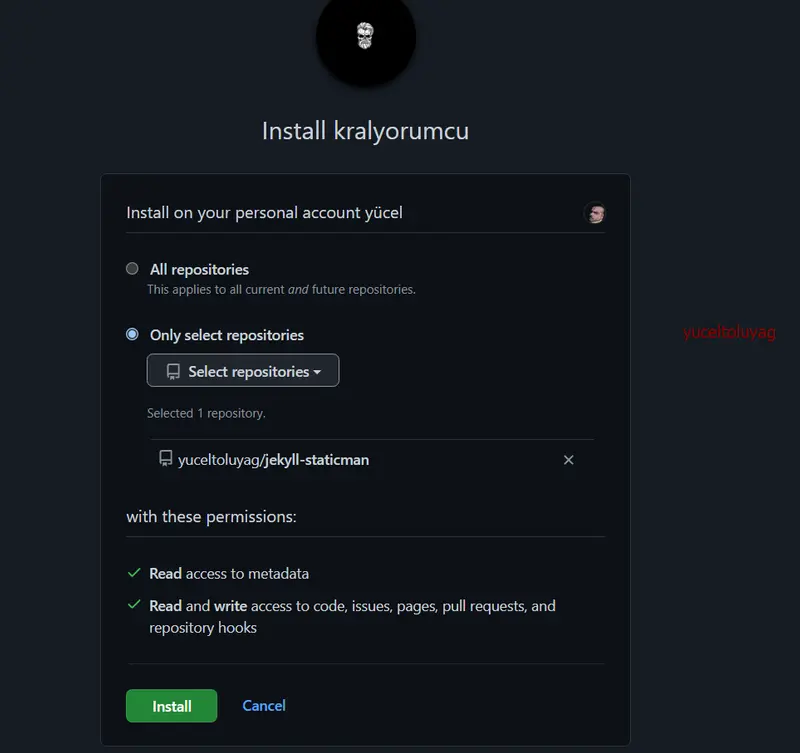Remove jekyll-staticman from selected repositories
Viewport: 800px width, 753px height.
coord(568,460)
